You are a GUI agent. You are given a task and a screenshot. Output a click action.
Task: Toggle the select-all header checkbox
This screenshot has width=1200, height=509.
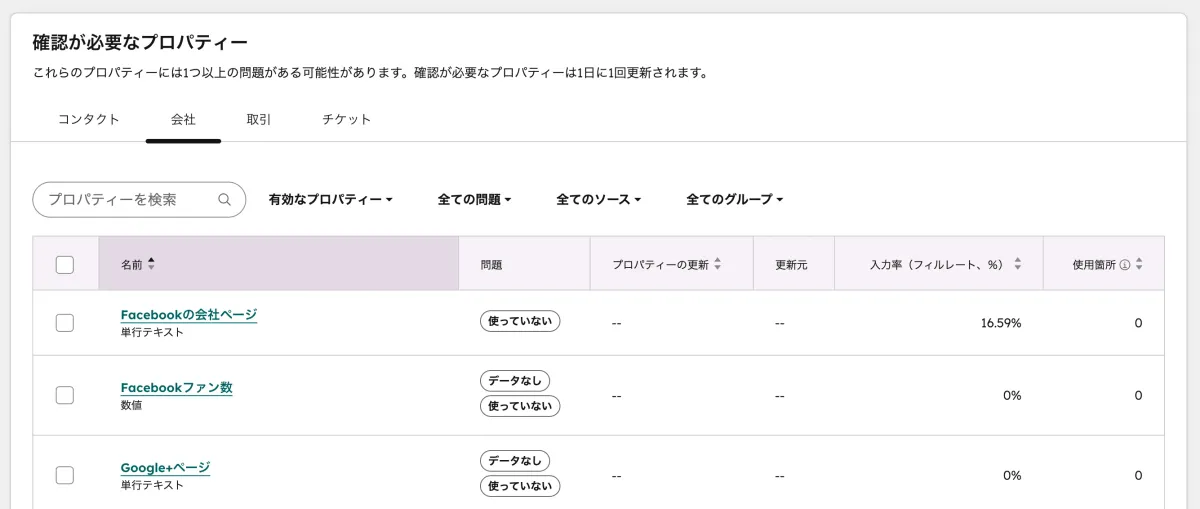(x=65, y=265)
